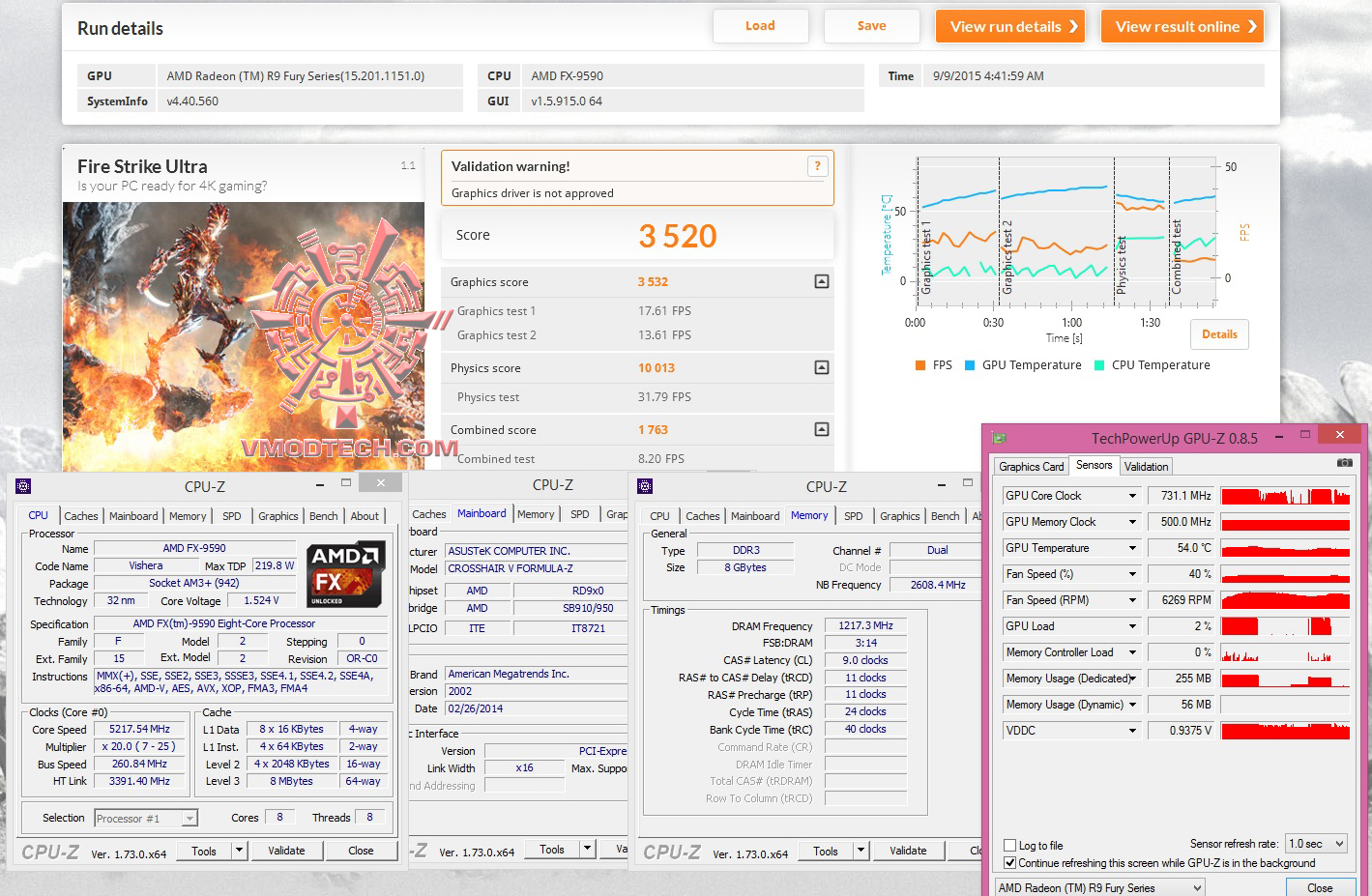Open the Tools dropdown arrow in the CPU-Z Memory window

tap(861, 851)
